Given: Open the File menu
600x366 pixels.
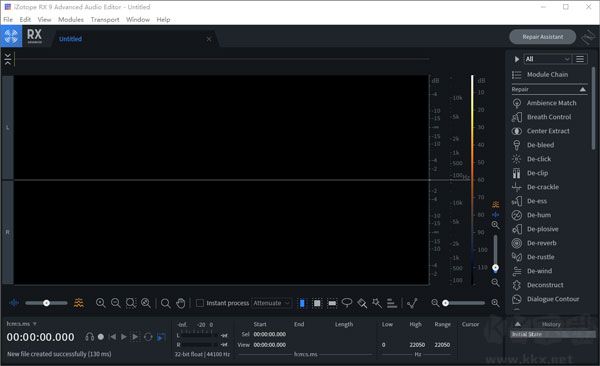Looking at the screenshot, I should point(8,20).
